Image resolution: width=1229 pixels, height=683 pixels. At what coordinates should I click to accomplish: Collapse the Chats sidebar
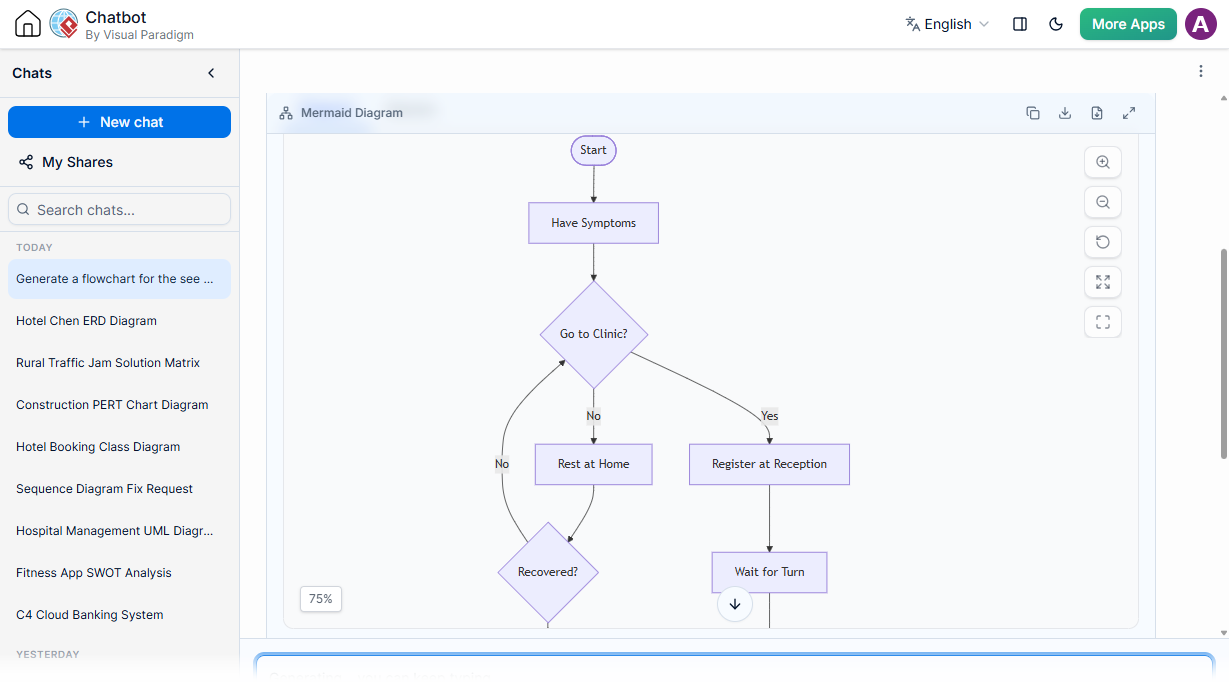coord(211,73)
